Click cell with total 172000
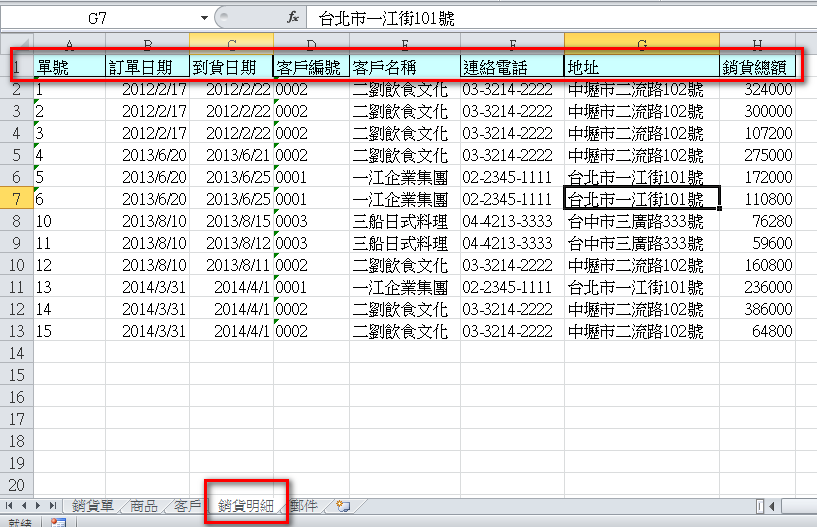Image resolution: width=817 pixels, height=527 pixels. click(758, 177)
